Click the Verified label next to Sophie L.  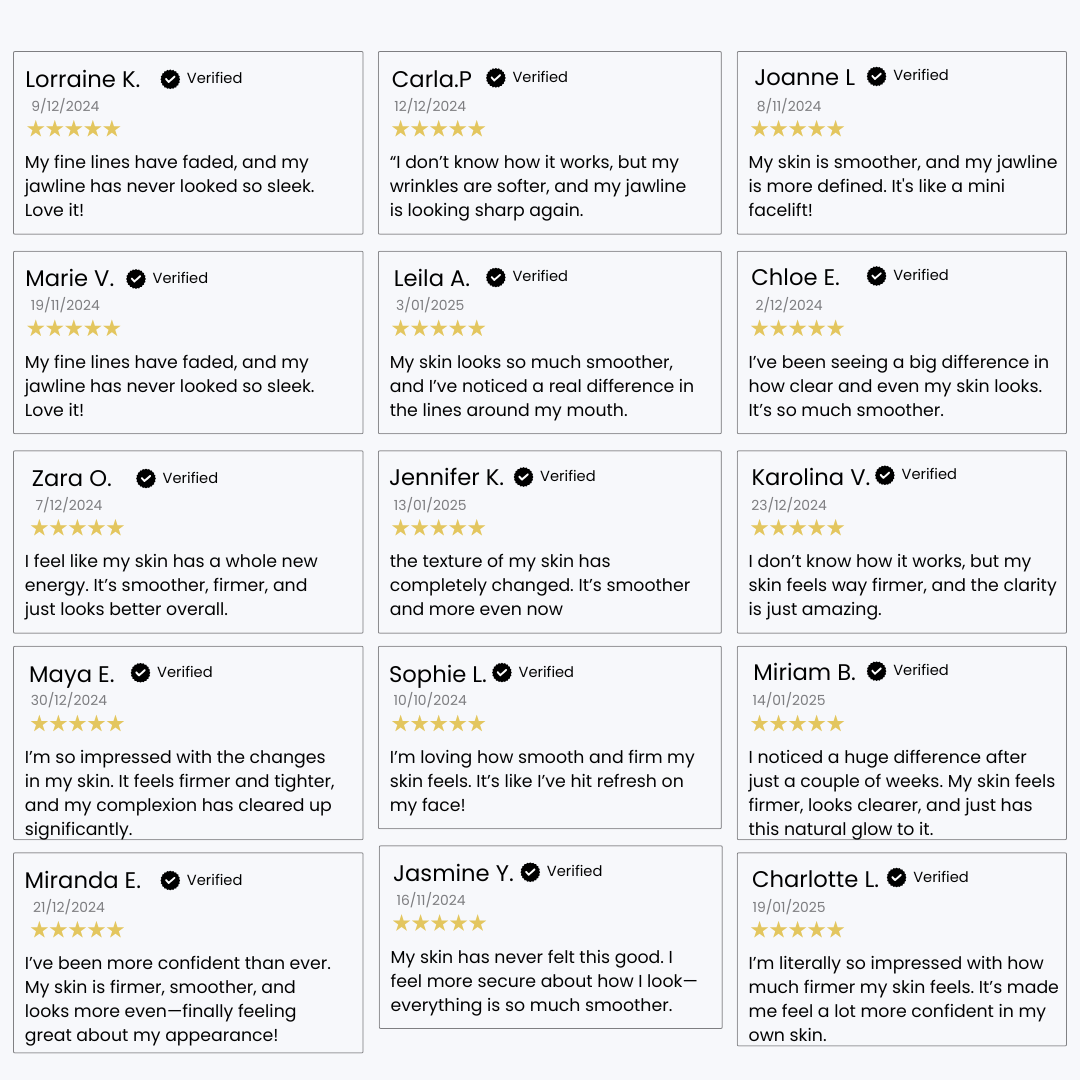pyautogui.click(x=546, y=673)
